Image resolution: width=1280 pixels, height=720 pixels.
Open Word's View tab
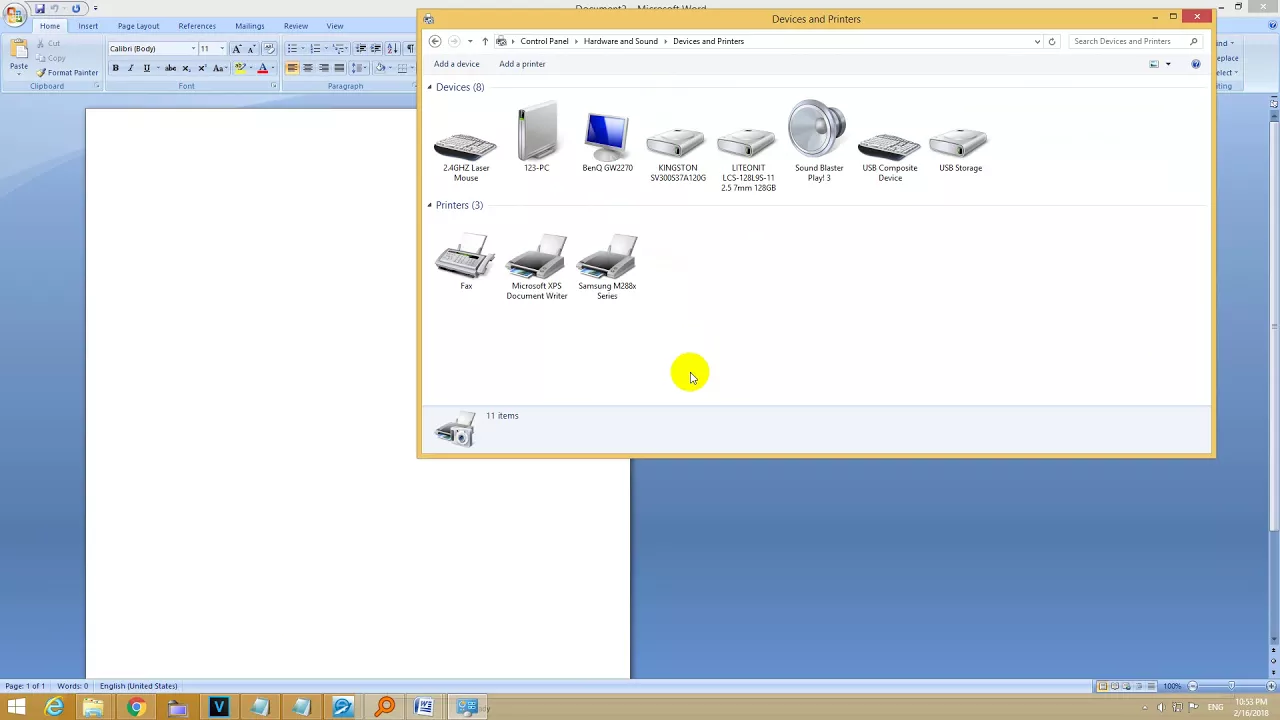coord(335,26)
